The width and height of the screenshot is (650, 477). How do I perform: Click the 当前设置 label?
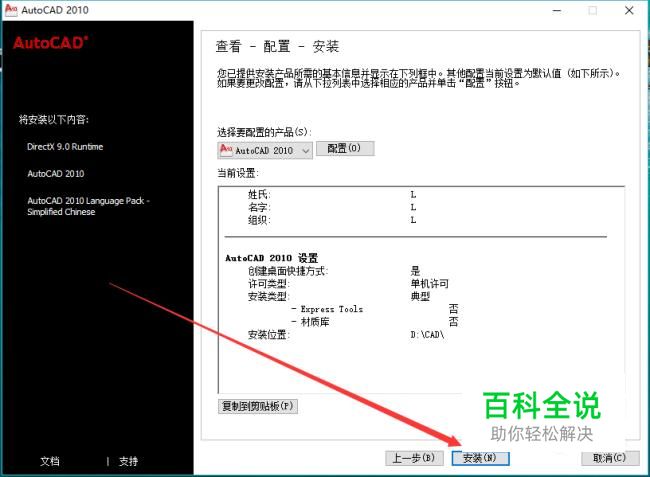(238, 173)
